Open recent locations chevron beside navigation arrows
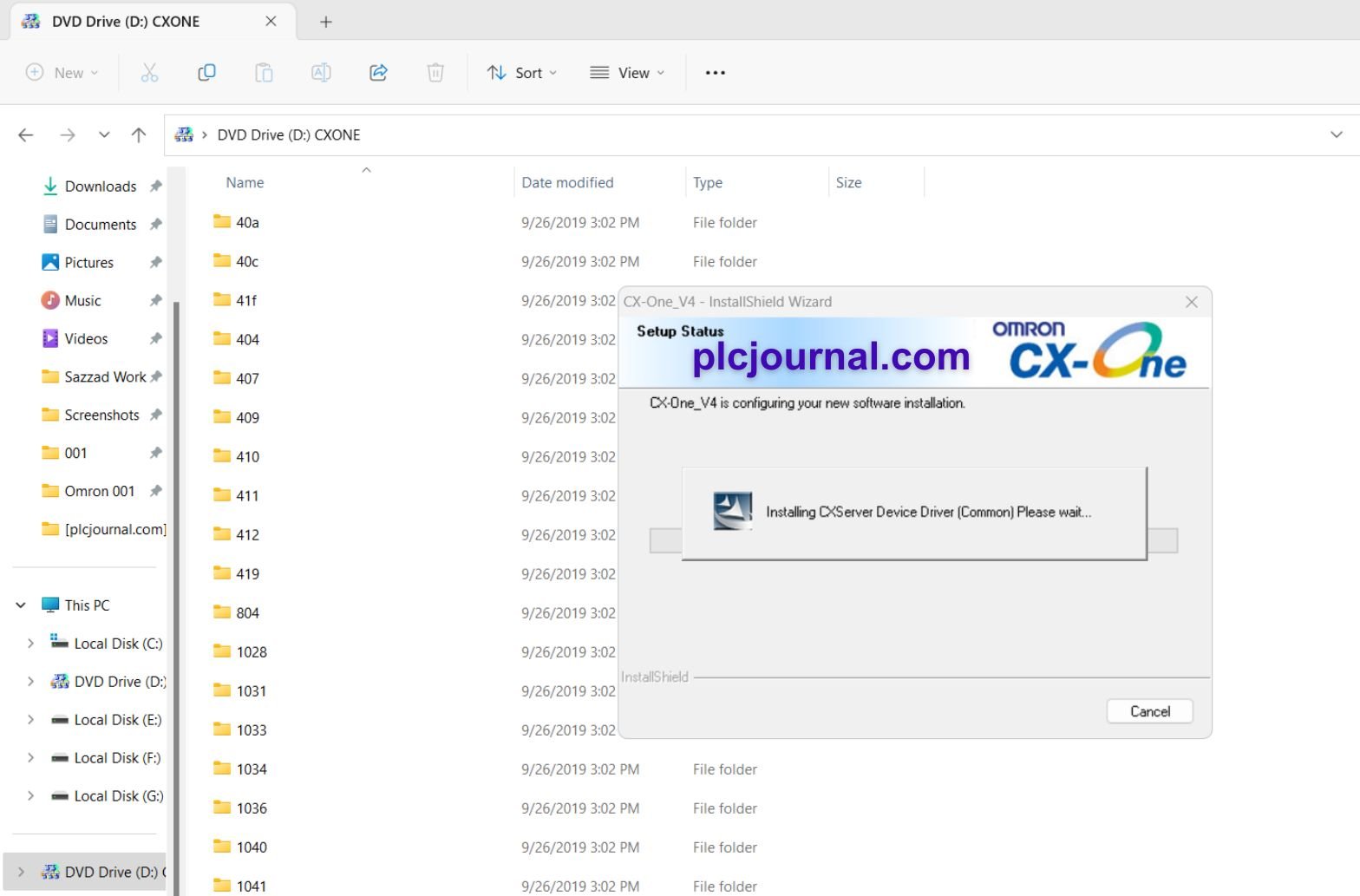The image size is (1360, 896). click(x=104, y=134)
